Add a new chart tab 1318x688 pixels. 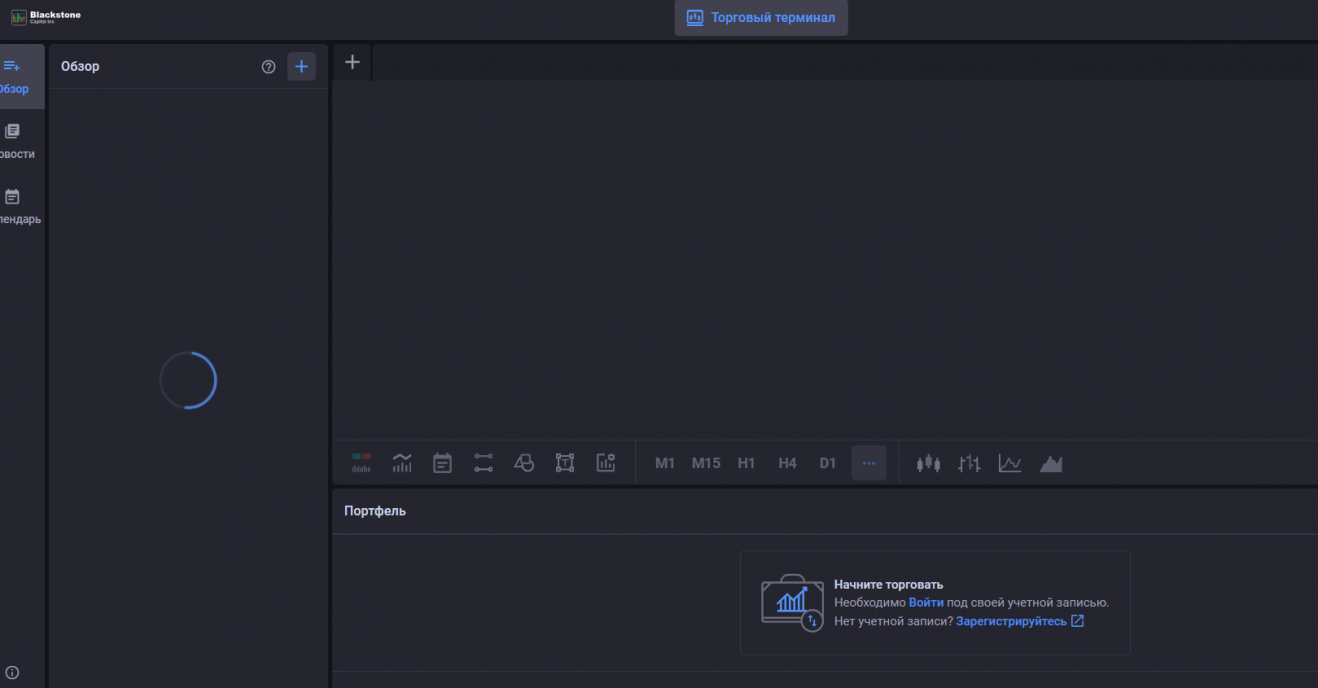[352, 62]
